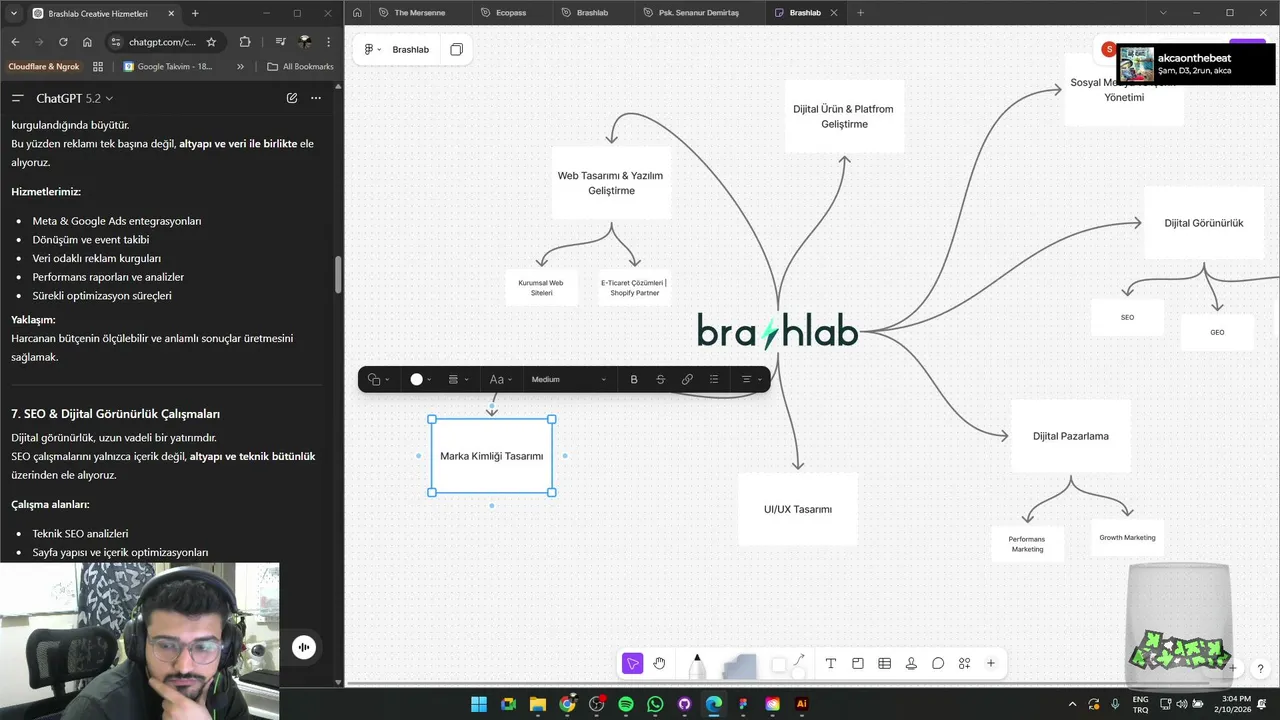Open GitHub Desktop from taskbar
This screenshot has width=1280, height=720.
pyautogui.click(x=684, y=704)
